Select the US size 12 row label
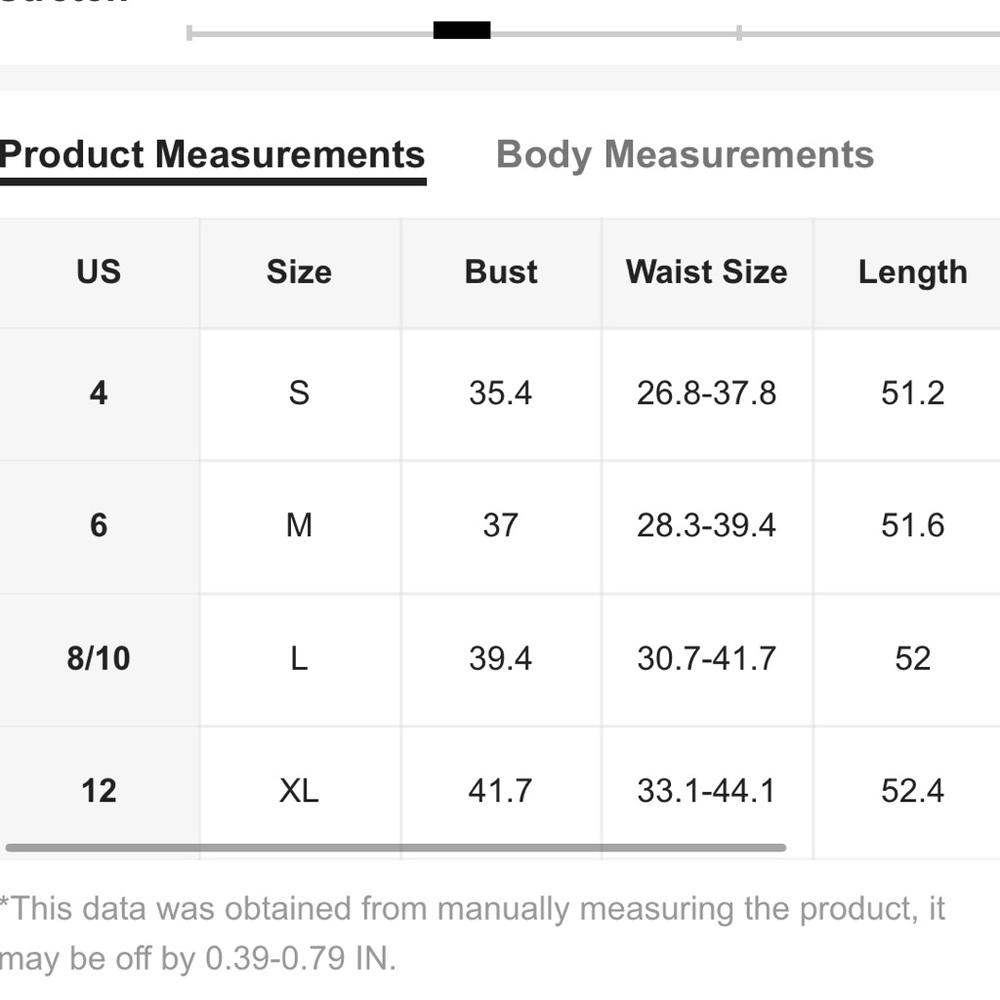The image size is (1000, 1000). [x=99, y=792]
